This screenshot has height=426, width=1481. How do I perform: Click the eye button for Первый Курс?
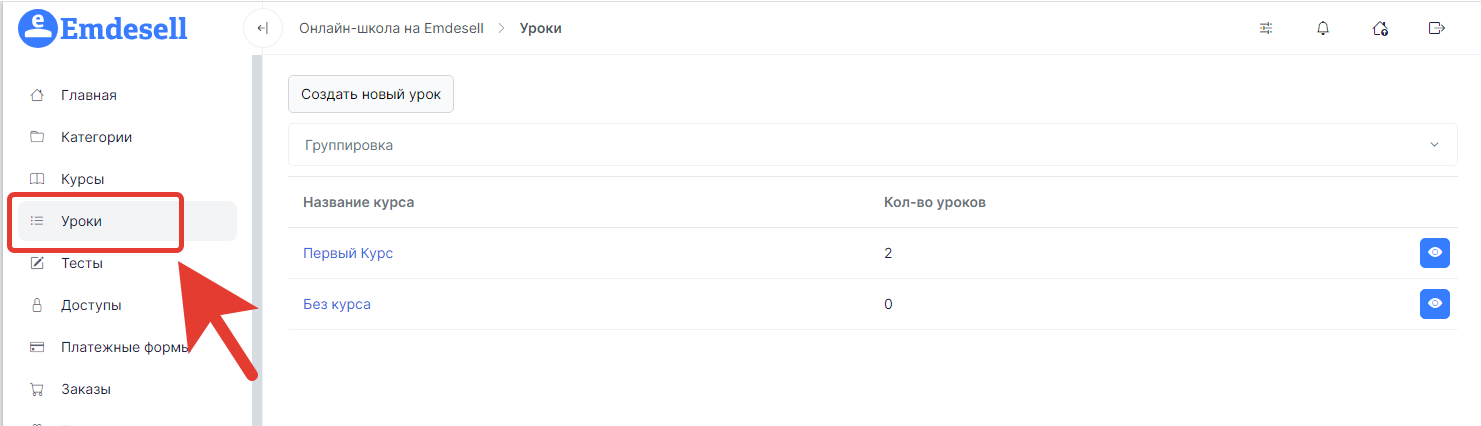click(1435, 253)
